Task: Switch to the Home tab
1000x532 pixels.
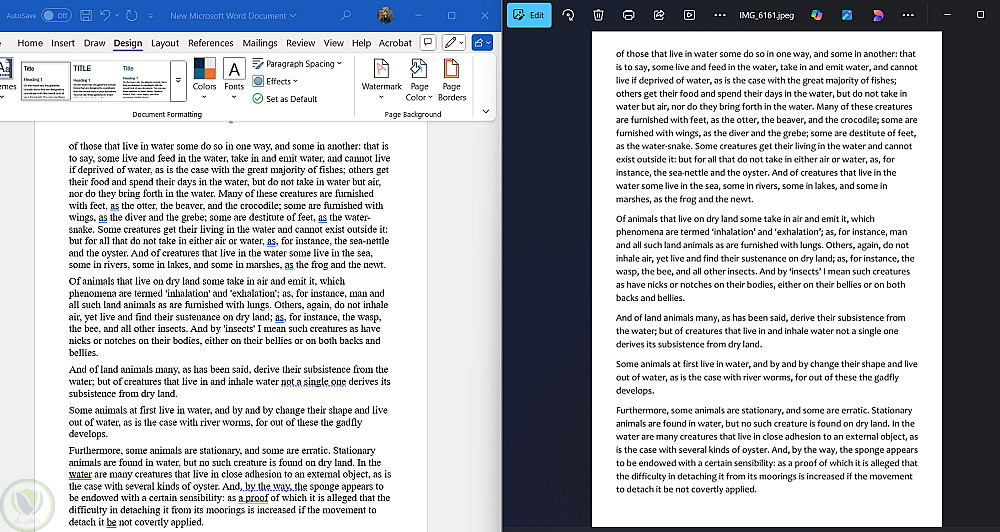Action: click(30, 43)
